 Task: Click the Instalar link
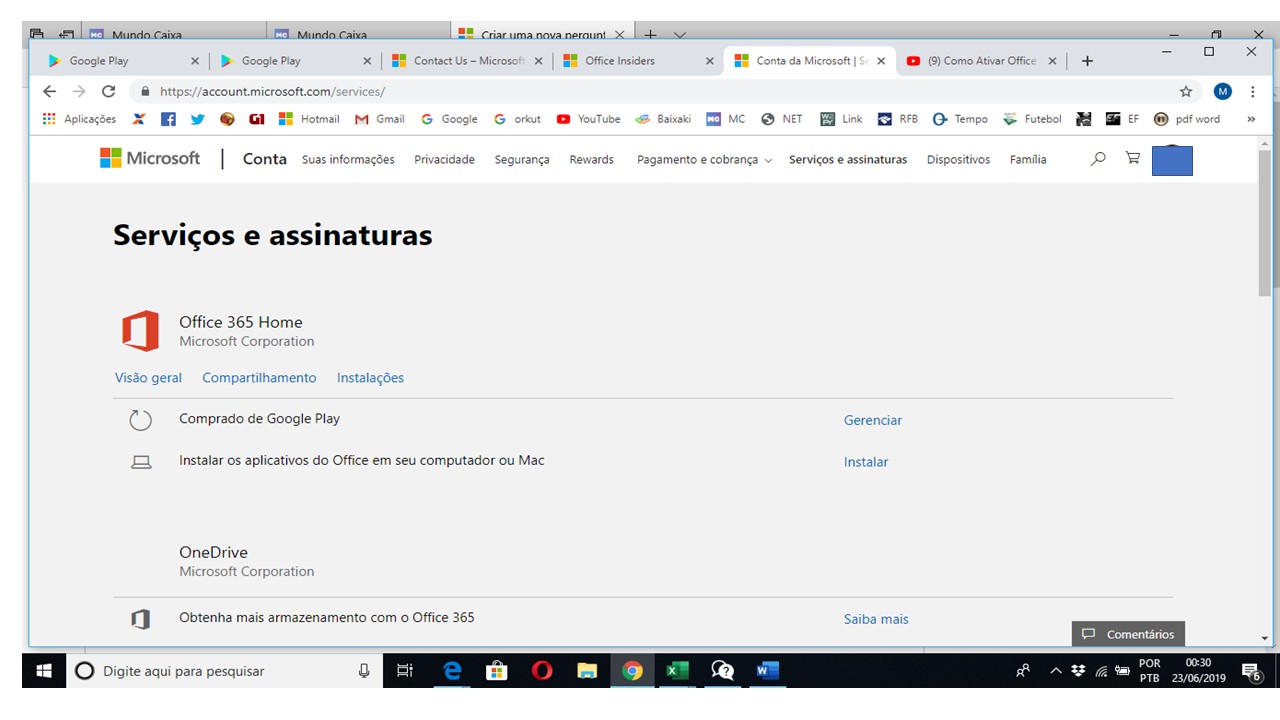[x=866, y=462]
